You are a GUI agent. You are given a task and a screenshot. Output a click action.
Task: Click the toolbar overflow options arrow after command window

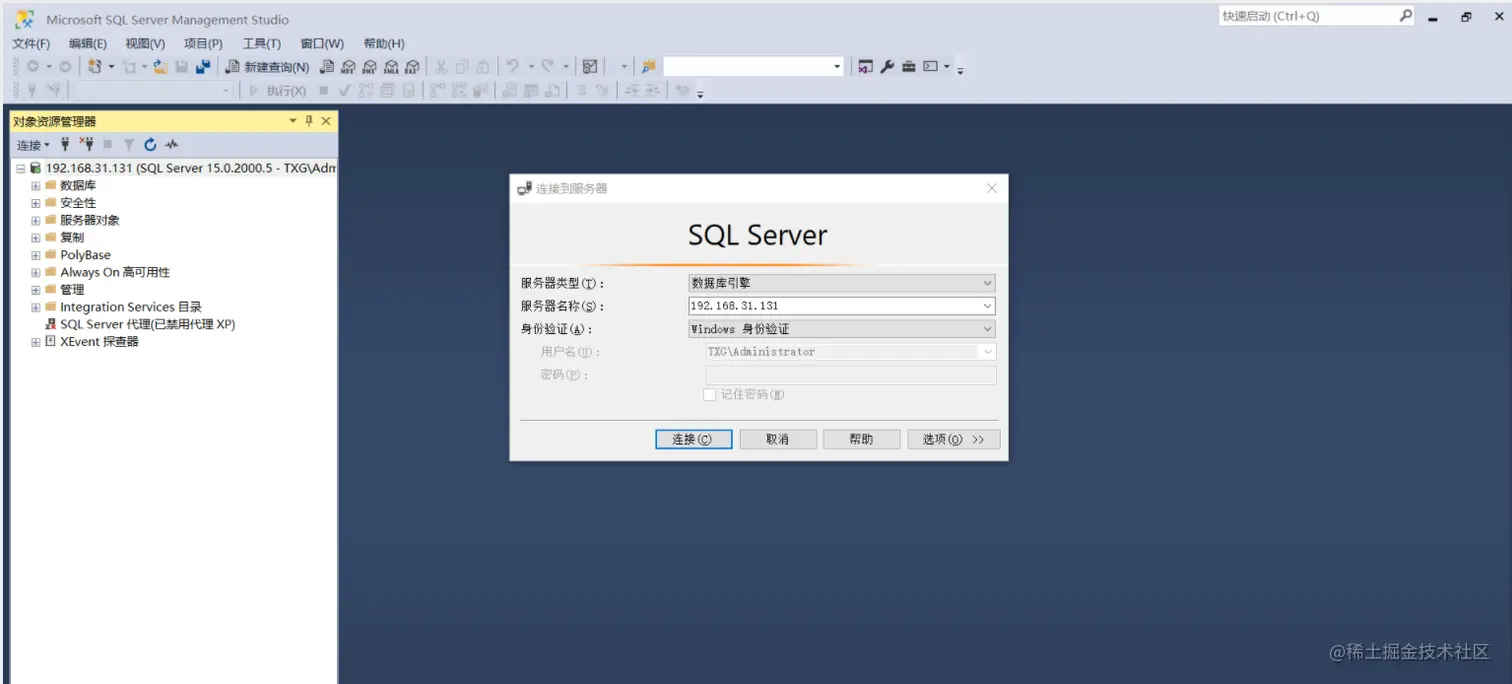[960, 69]
